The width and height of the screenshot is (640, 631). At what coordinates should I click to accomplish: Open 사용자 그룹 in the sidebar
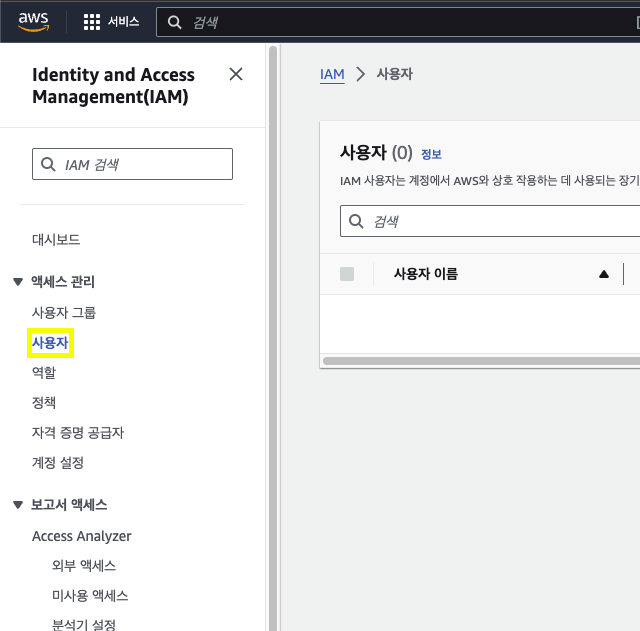click(64, 313)
